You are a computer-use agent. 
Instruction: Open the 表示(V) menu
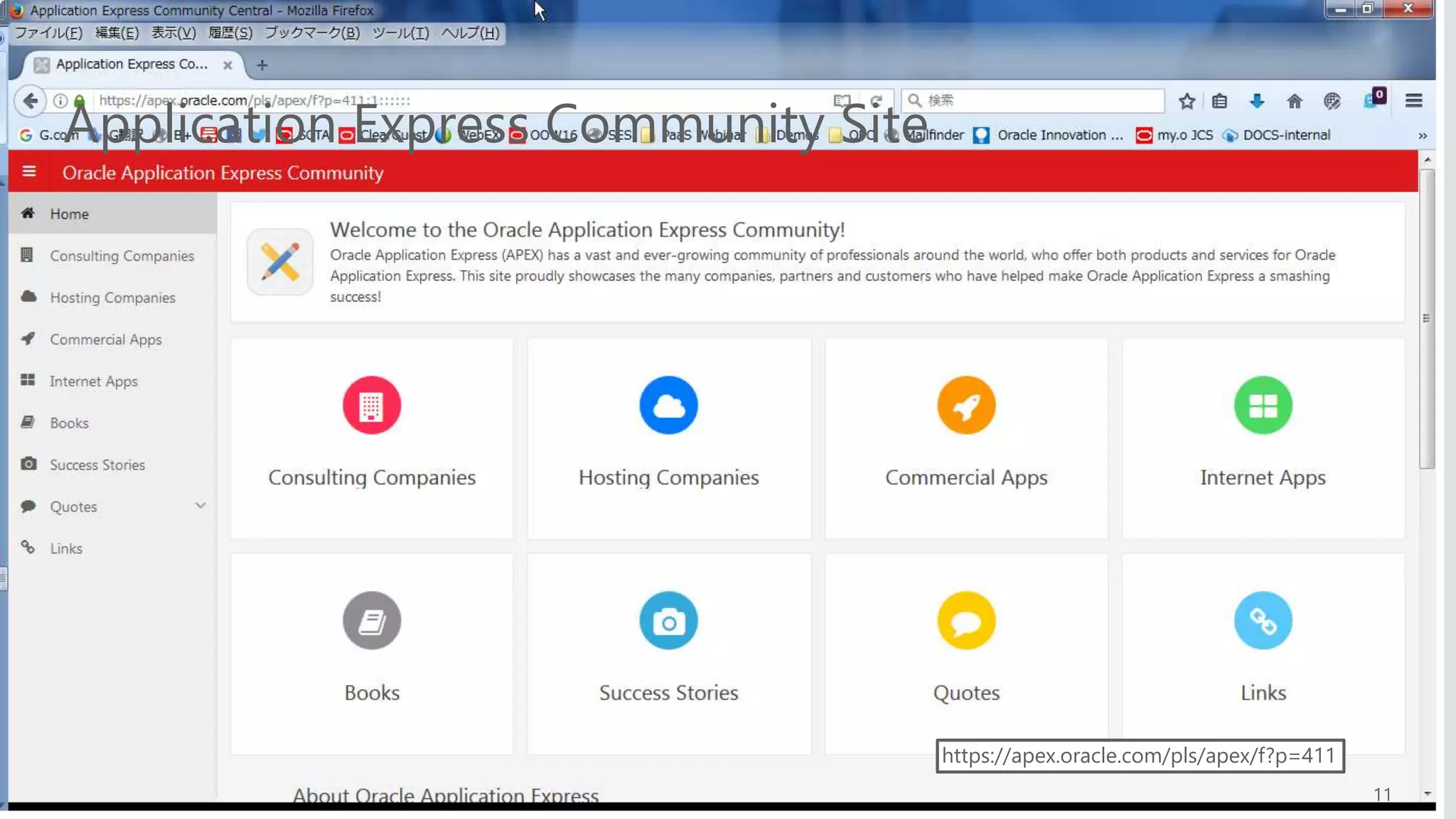pos(173,33)
